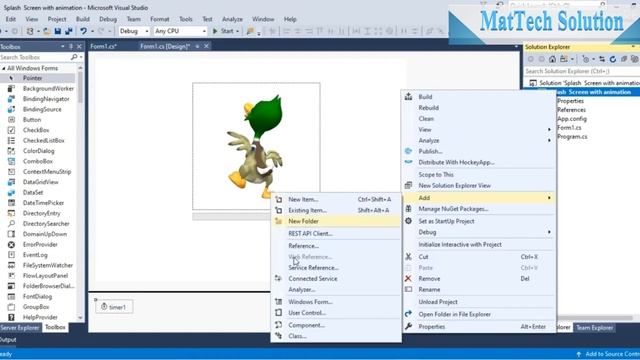Click the Rename icon in context menu
640x360 pixels.
click(408, 289)
